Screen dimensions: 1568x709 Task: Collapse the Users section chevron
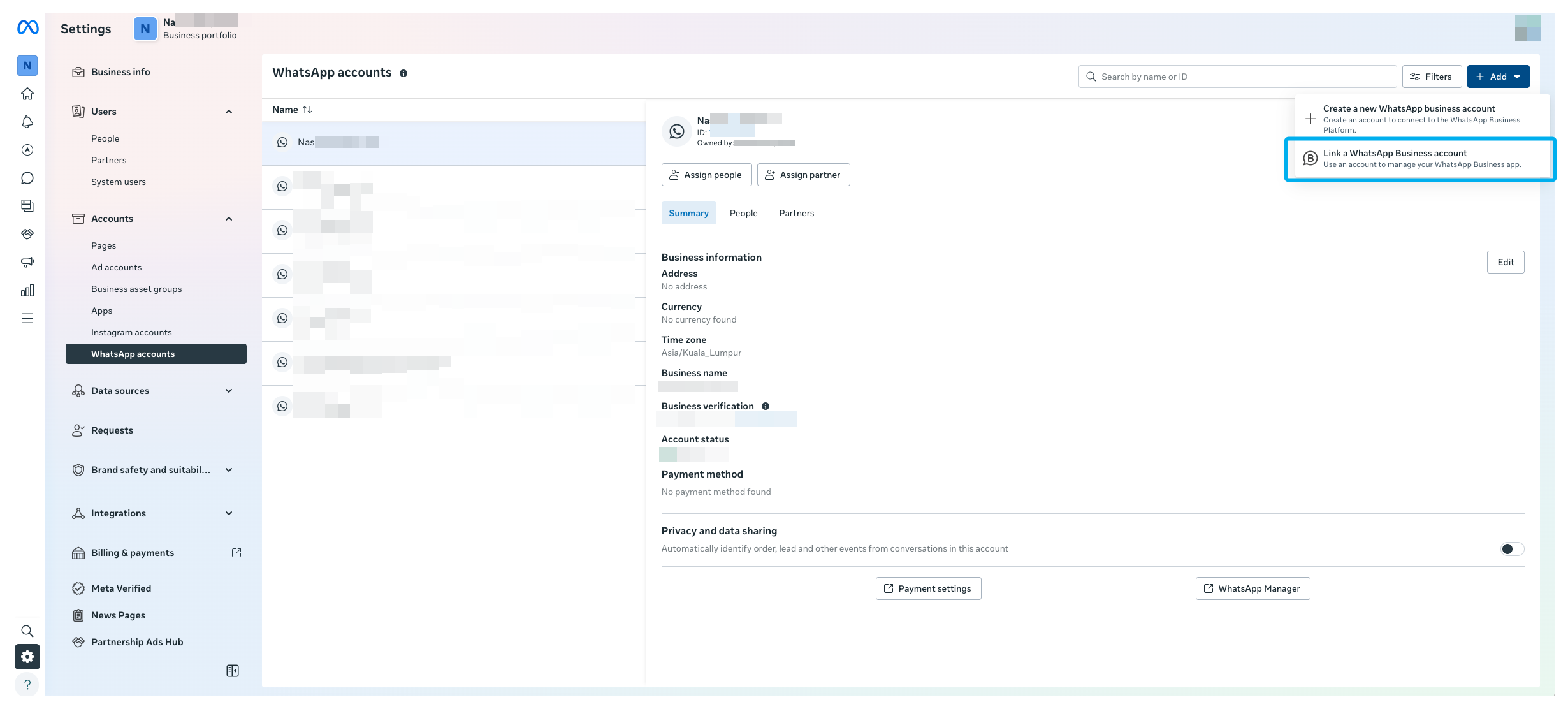[229, 112]
